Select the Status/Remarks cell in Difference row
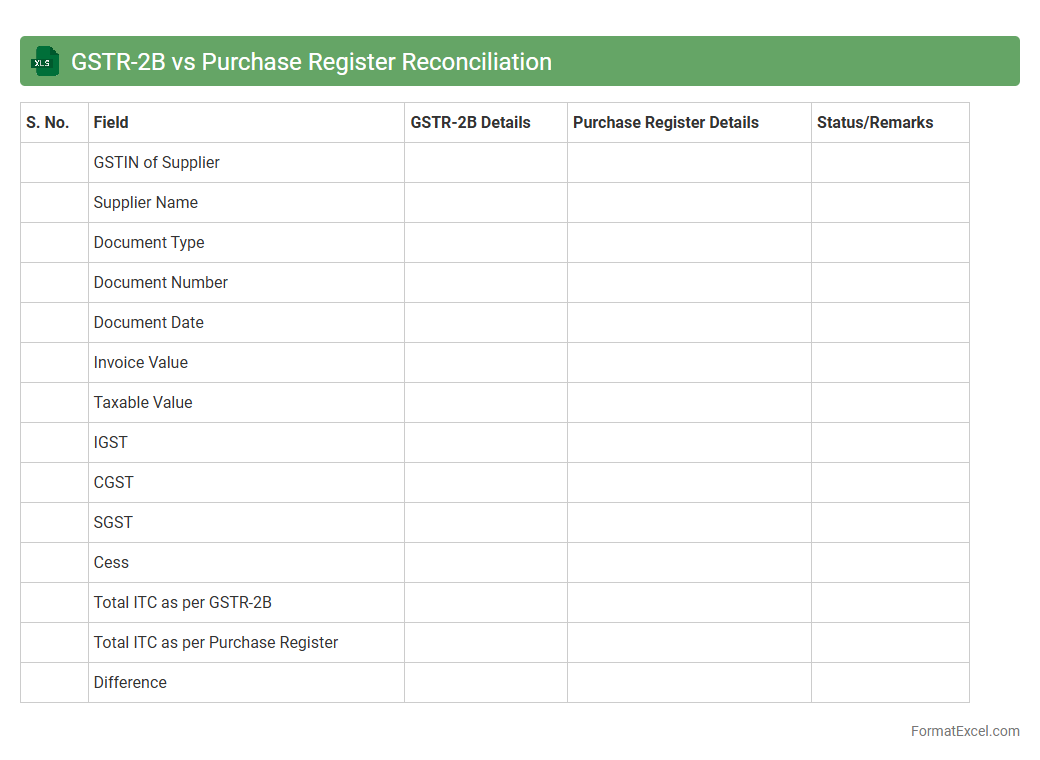 tap(890, 683)
